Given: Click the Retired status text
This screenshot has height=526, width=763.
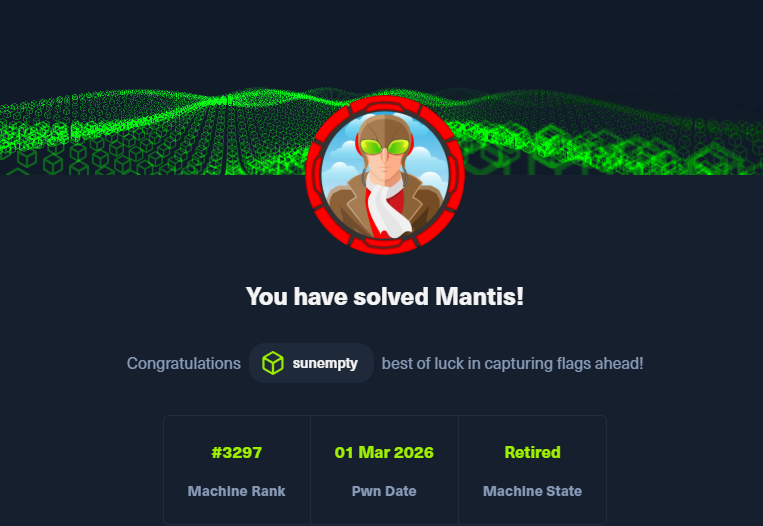Looking at the screenshot, I should [x=532, y=453].
